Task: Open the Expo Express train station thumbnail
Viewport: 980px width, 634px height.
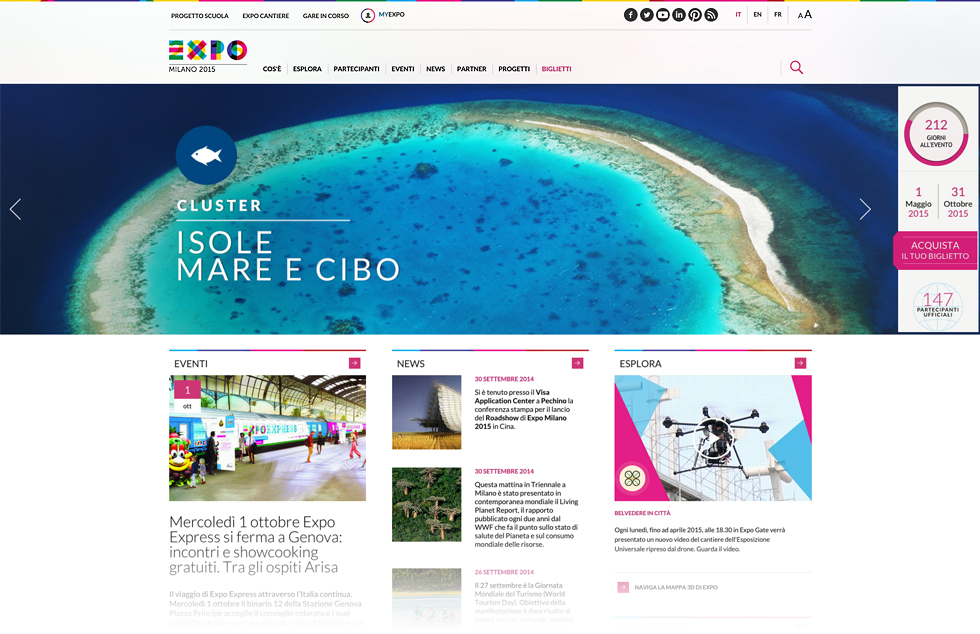Action: 268,438
